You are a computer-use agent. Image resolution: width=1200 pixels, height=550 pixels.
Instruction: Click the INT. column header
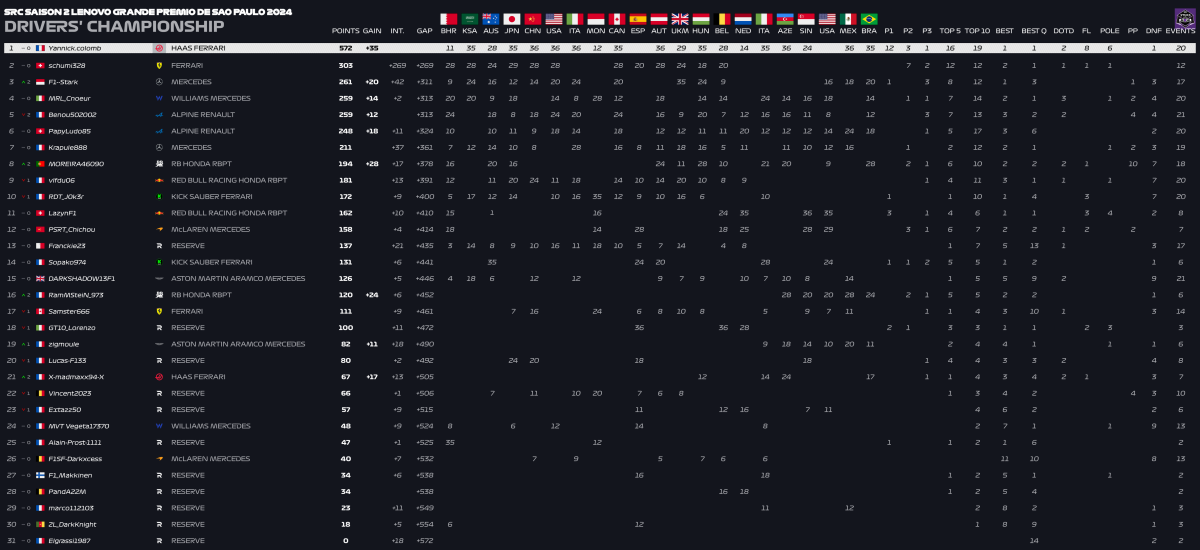coord(398,31)
